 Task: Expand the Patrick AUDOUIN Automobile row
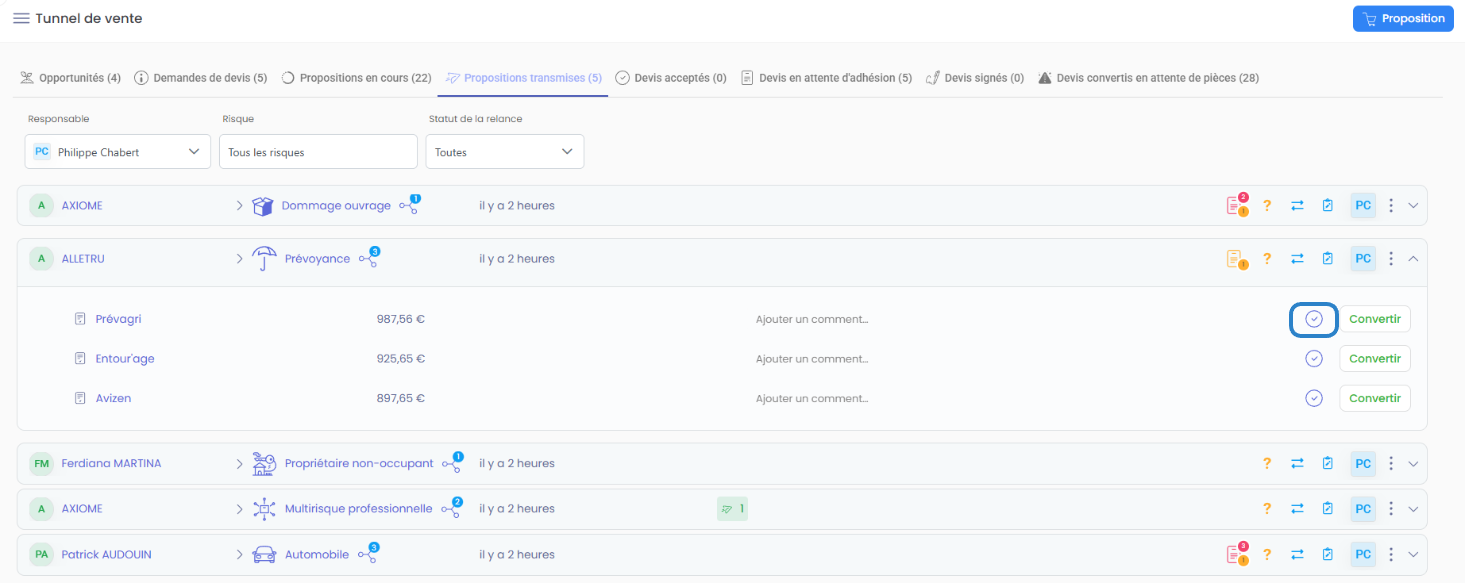1413,555
